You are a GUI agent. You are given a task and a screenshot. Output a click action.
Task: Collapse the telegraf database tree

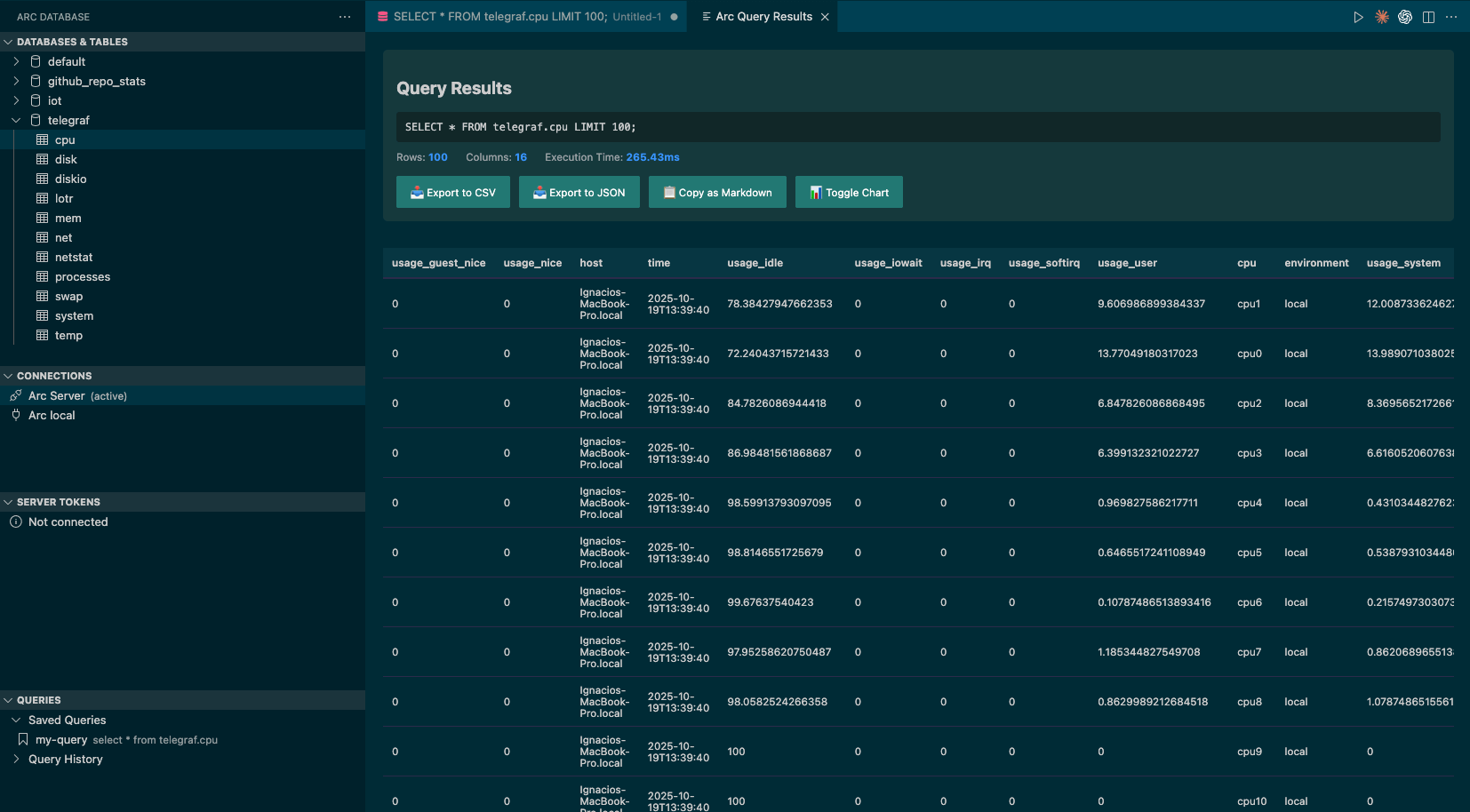[x=16, y=120]
